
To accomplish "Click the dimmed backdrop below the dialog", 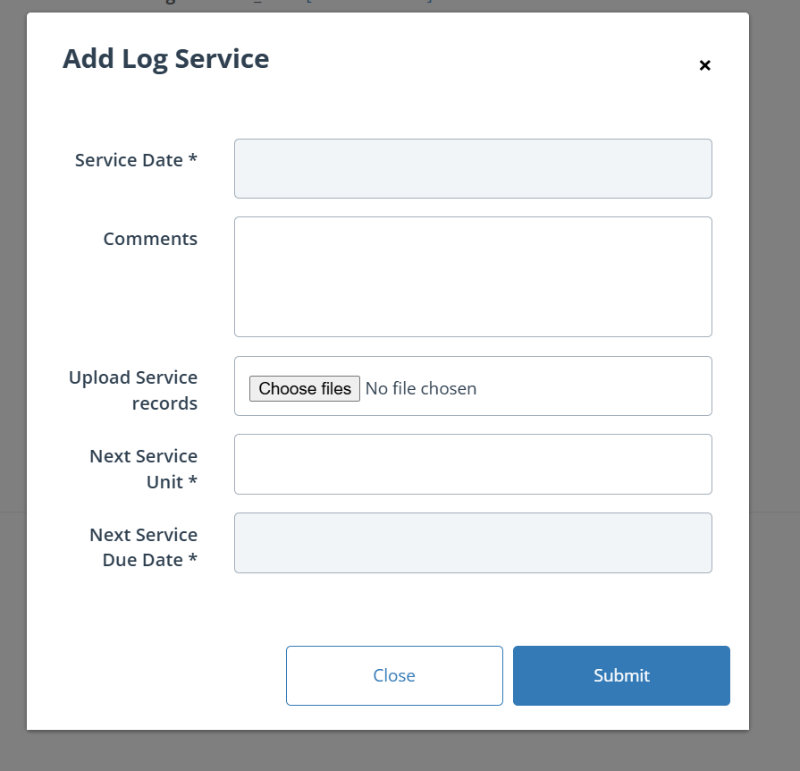I will click(400, 751).
